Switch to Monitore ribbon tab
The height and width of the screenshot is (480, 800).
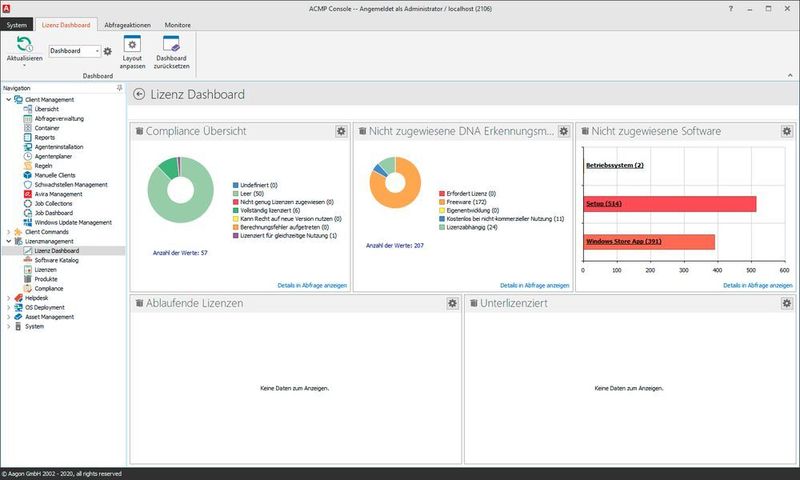[x=178, y=24]
